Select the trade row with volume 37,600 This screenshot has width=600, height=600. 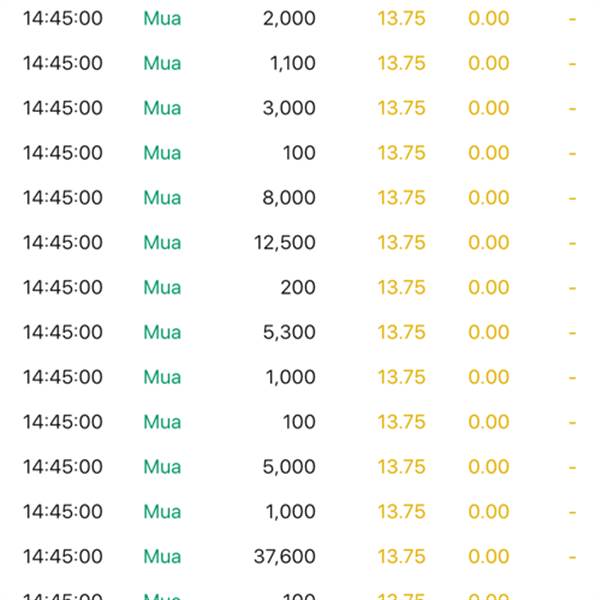(x=300, y=556)
